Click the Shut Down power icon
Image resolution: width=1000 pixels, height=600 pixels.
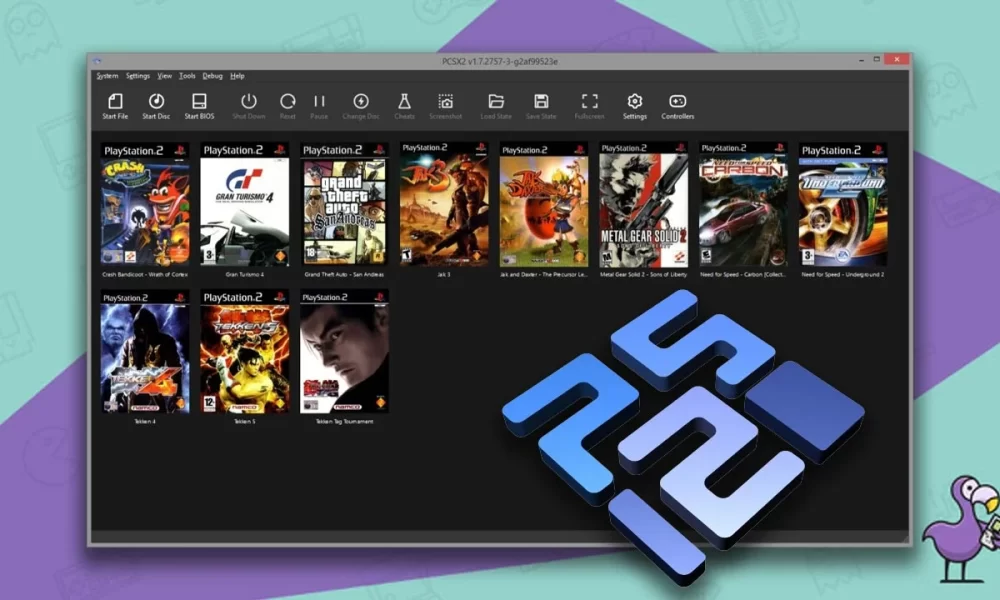coord(249,101)
